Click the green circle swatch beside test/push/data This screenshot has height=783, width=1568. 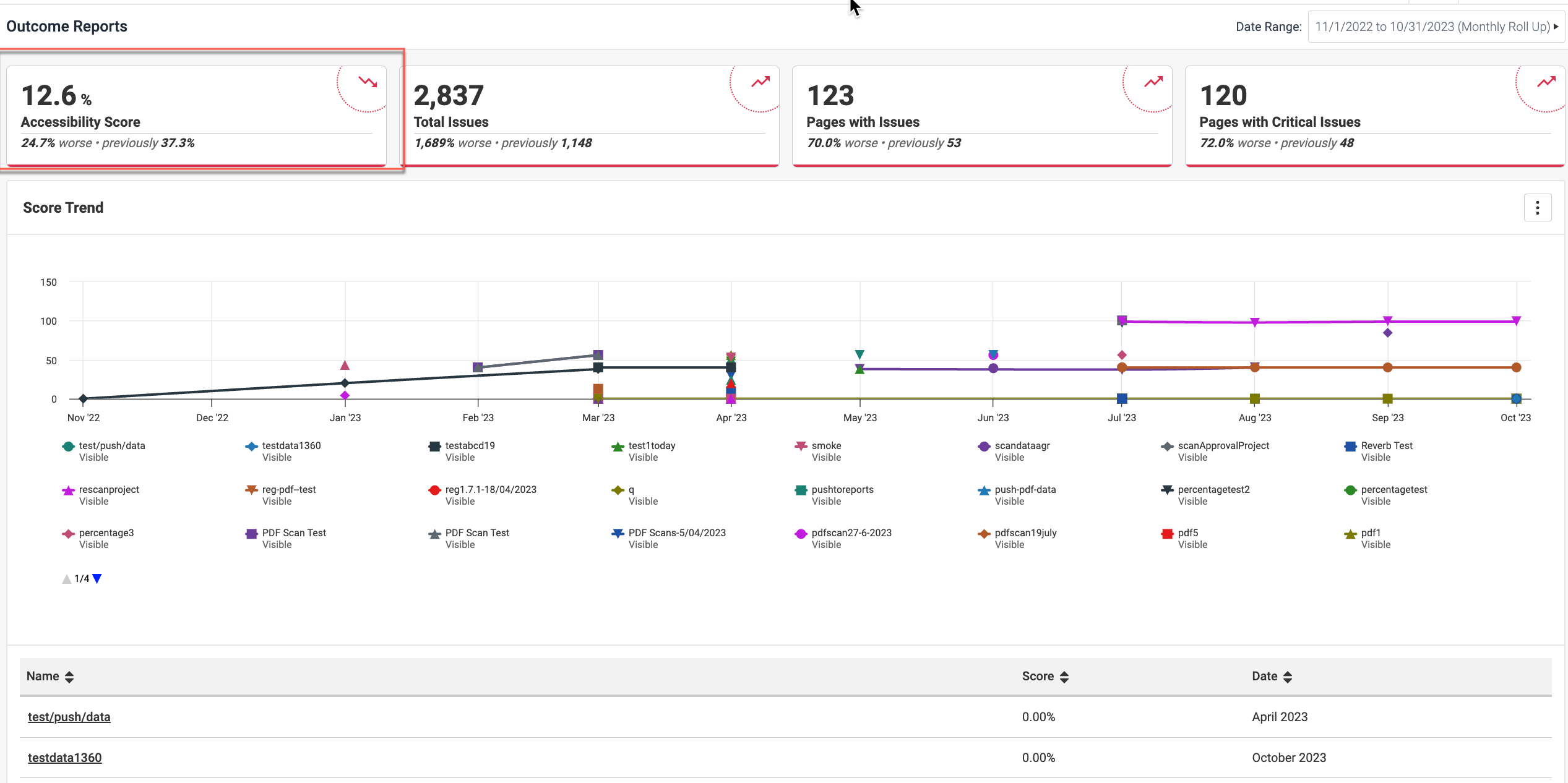pos(67,446)
